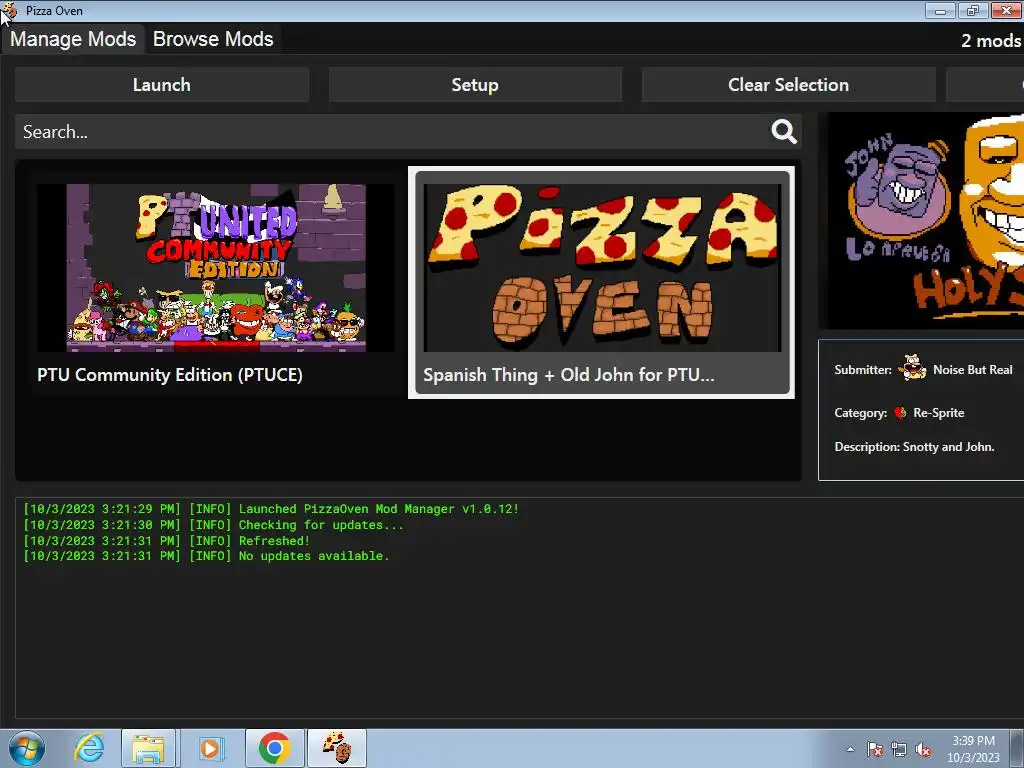Open the Setup button
Image resolution: width=1024 pixels, height=768 pixels.
coord(475,85)
